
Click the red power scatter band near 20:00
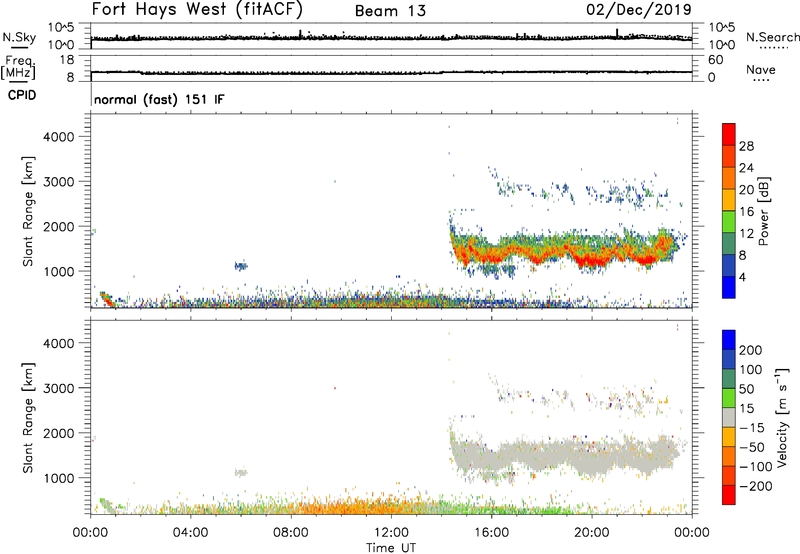tap(592, 259)
